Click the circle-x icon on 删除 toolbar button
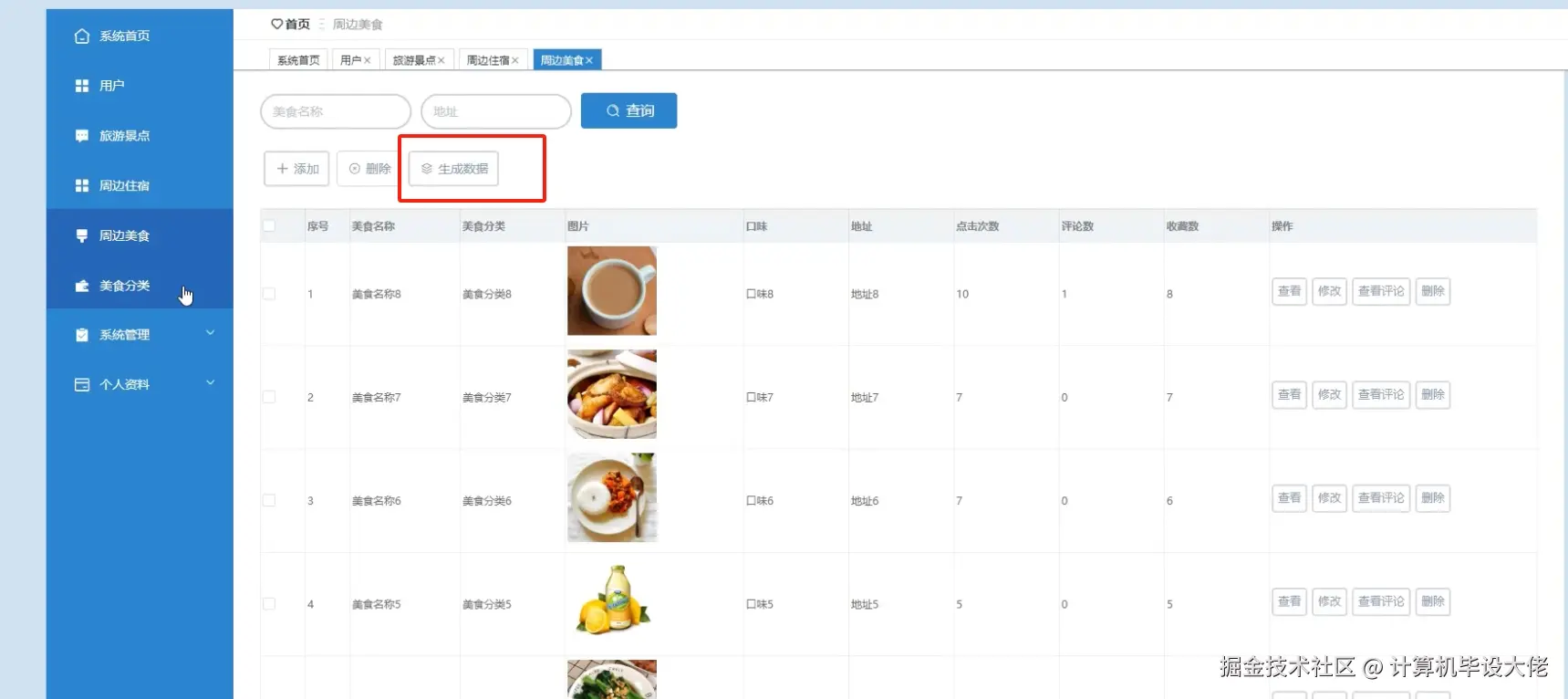Screen dimensions: 1568x699 (x=355, y=169)
